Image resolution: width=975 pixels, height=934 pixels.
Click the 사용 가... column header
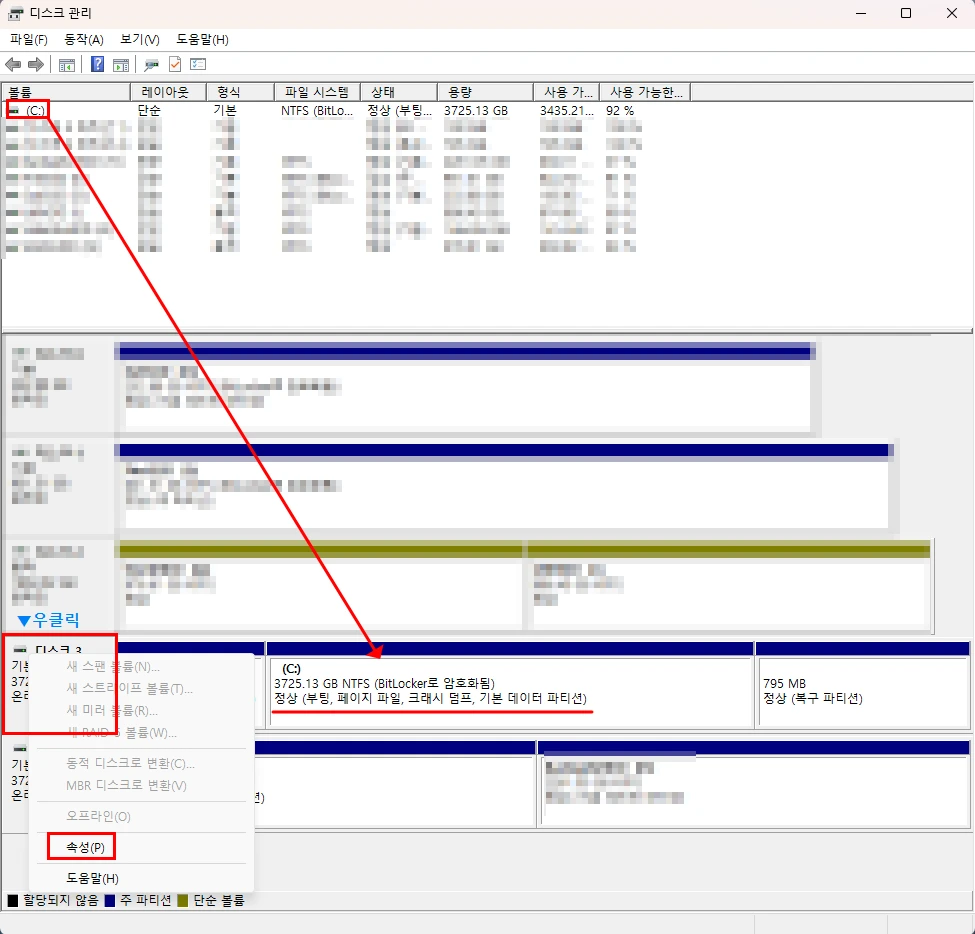566,92
